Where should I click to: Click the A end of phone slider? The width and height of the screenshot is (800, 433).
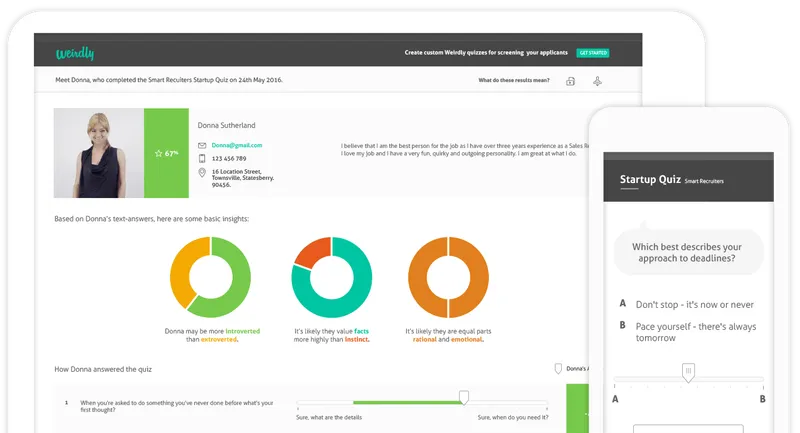point(615,399)
